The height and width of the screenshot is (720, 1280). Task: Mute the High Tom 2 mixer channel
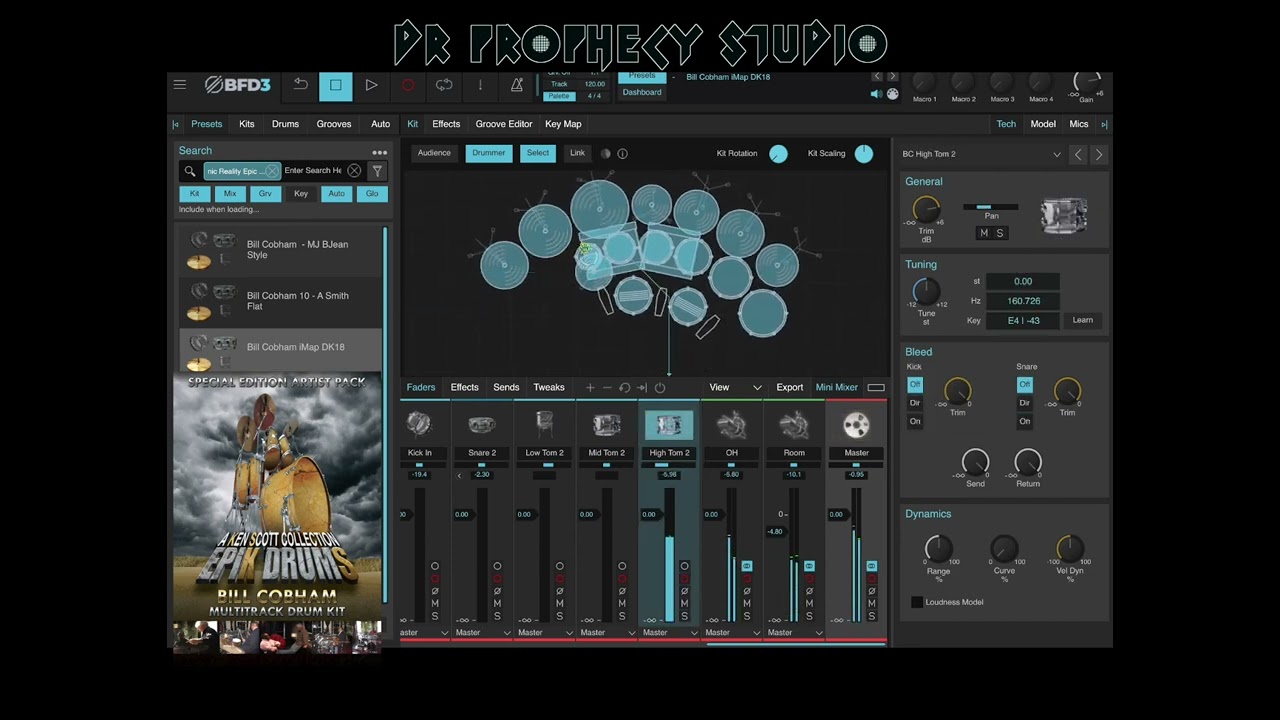(x=684, y=603)
